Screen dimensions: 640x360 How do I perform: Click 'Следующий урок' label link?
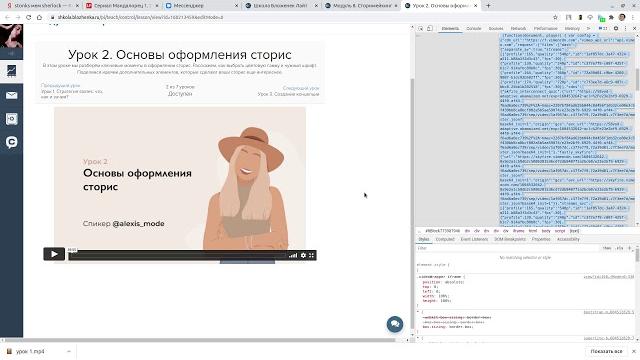(301, 88)
